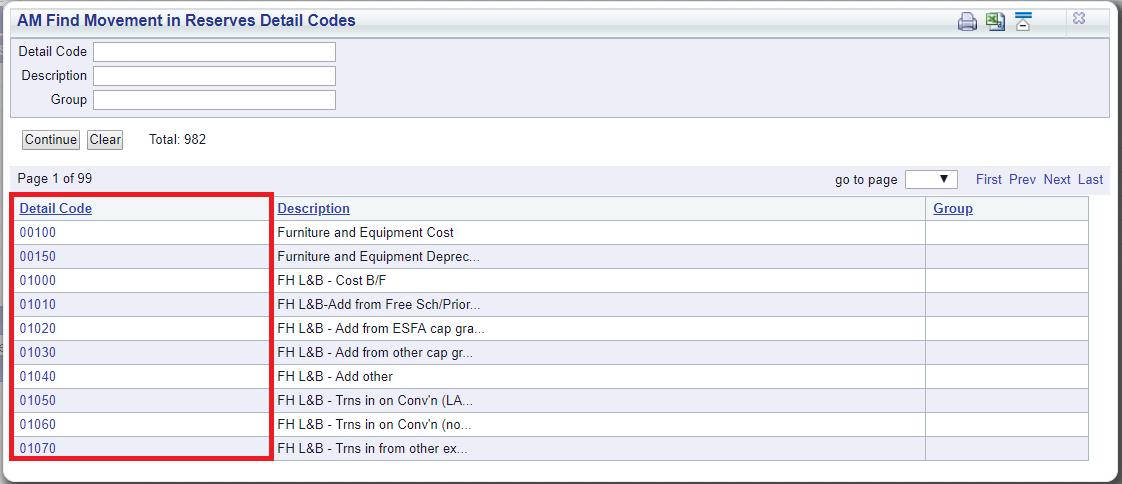Viewport: 1122px width, 484px height.
Task: Open the go to page dropdown
Action: pyautogui.click(x=931, y=180)
